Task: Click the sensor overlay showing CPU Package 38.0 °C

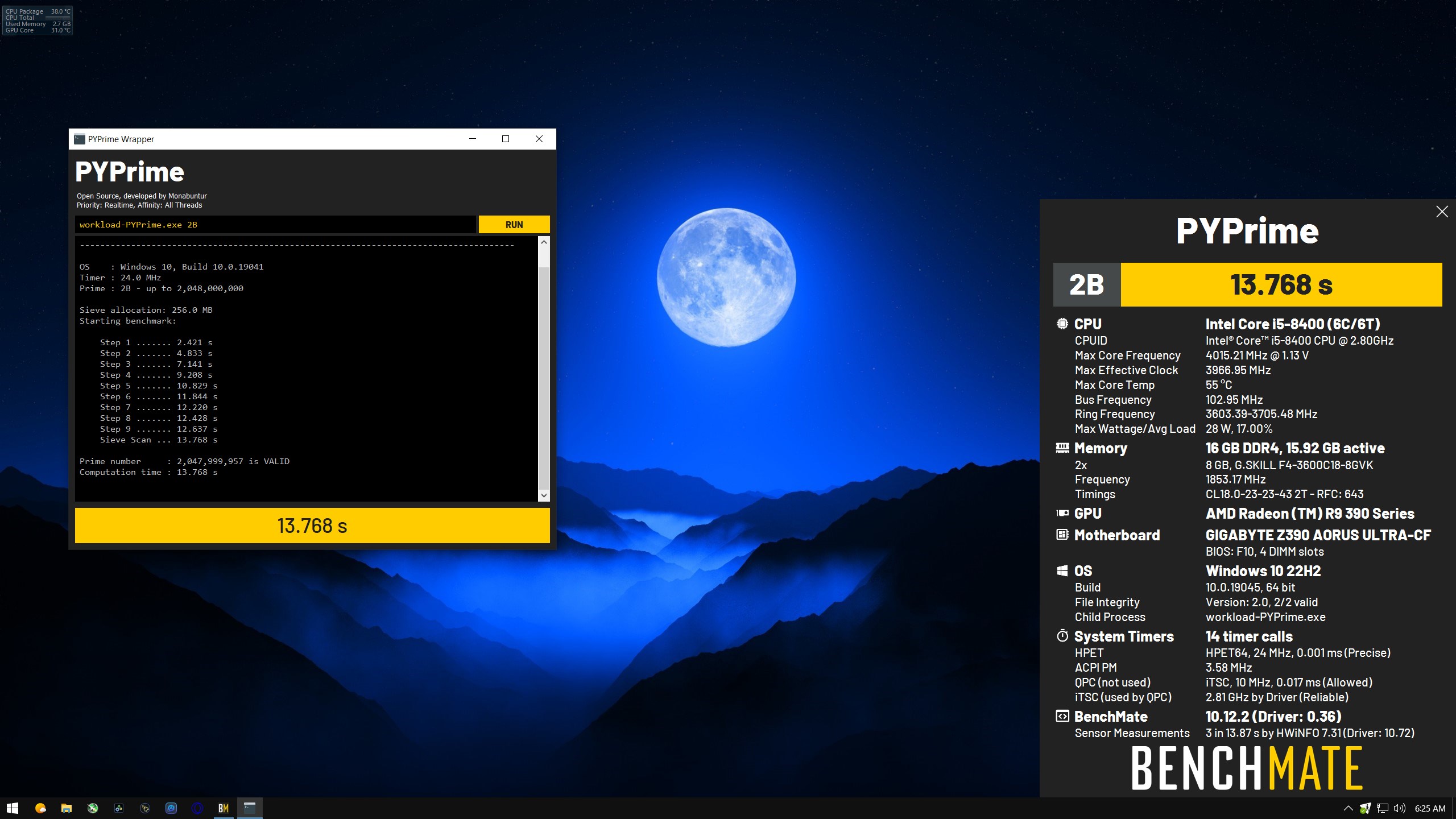Action: [38, 20]
